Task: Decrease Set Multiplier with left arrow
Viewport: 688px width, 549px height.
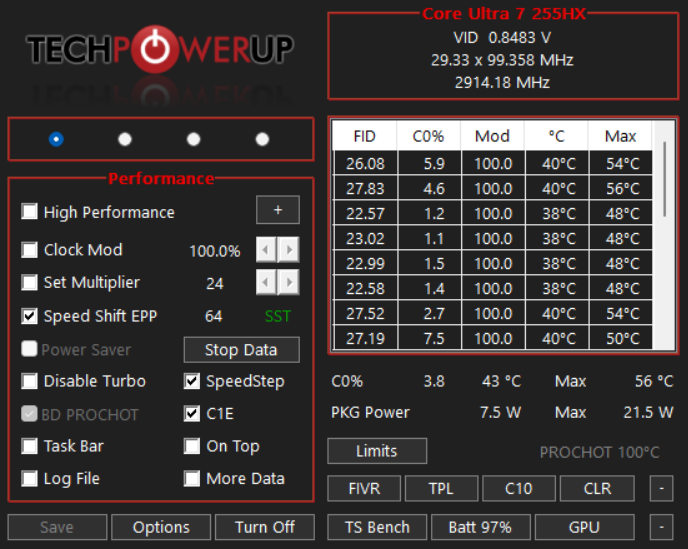Action: pyautogui.click(x=265, y=283)
